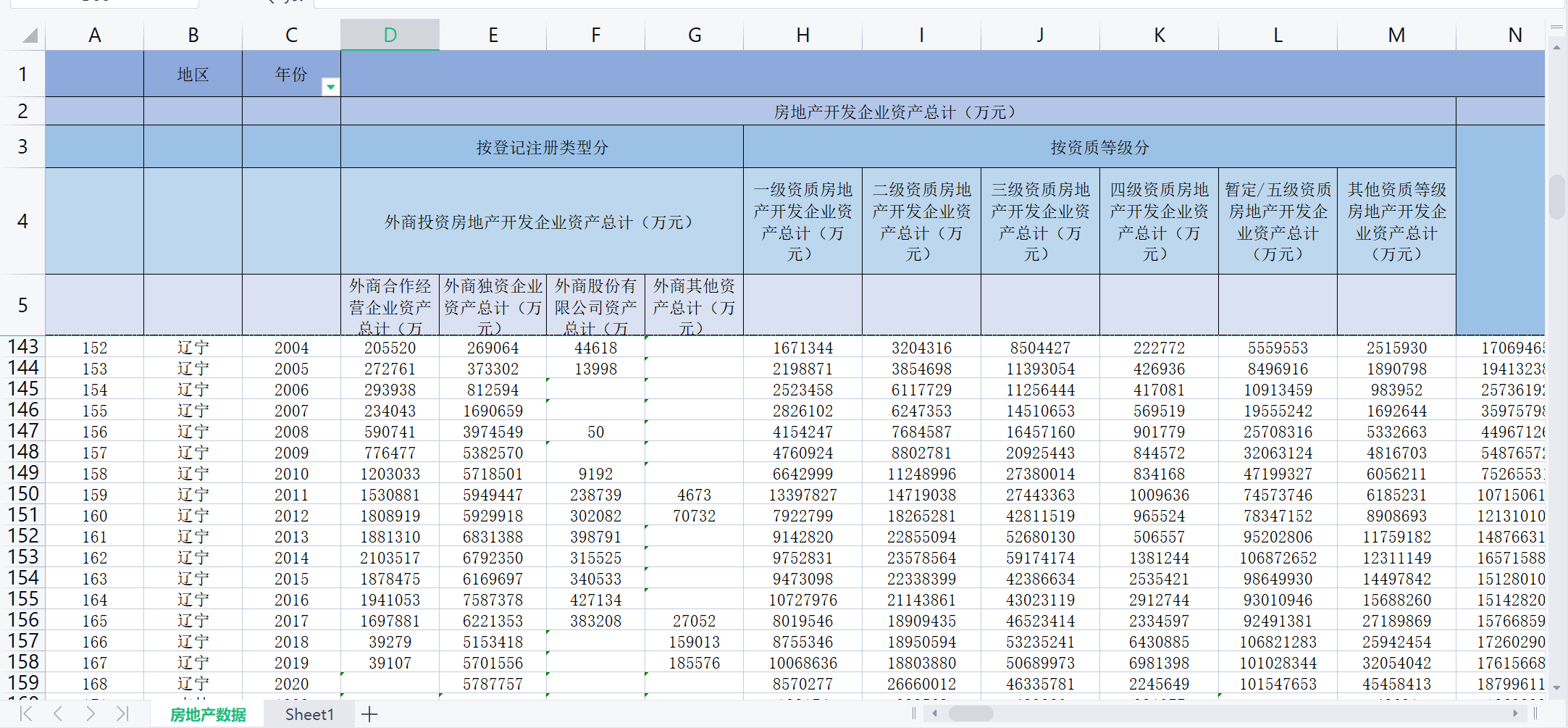Select row 143 header

(x=22, y=347)
